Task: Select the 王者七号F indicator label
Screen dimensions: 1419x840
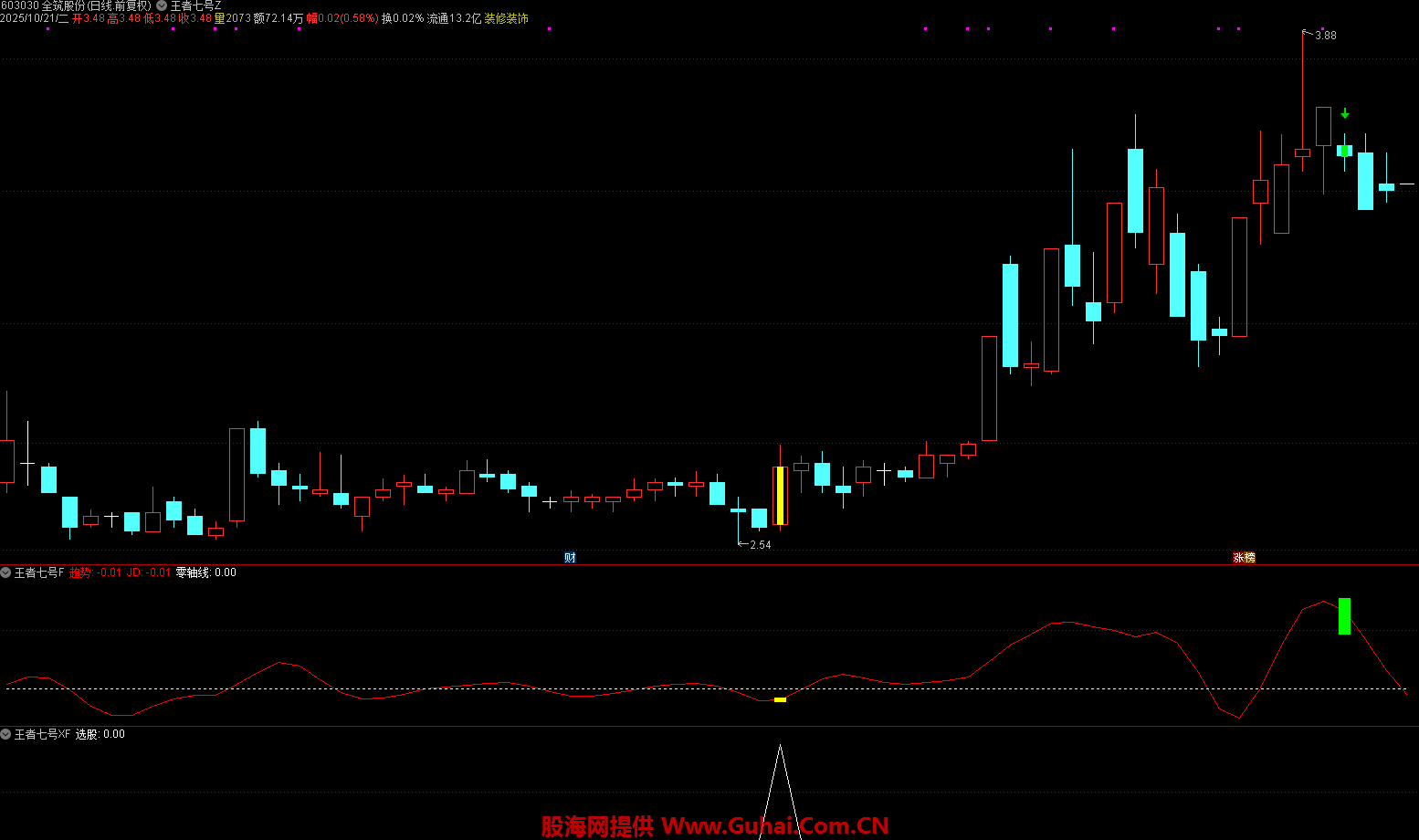Action: (x=39, y=572)
